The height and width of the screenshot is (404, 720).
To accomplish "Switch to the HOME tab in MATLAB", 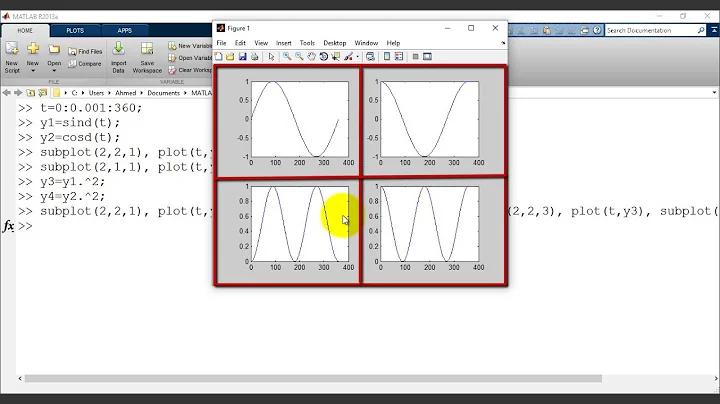I will 25,30.
